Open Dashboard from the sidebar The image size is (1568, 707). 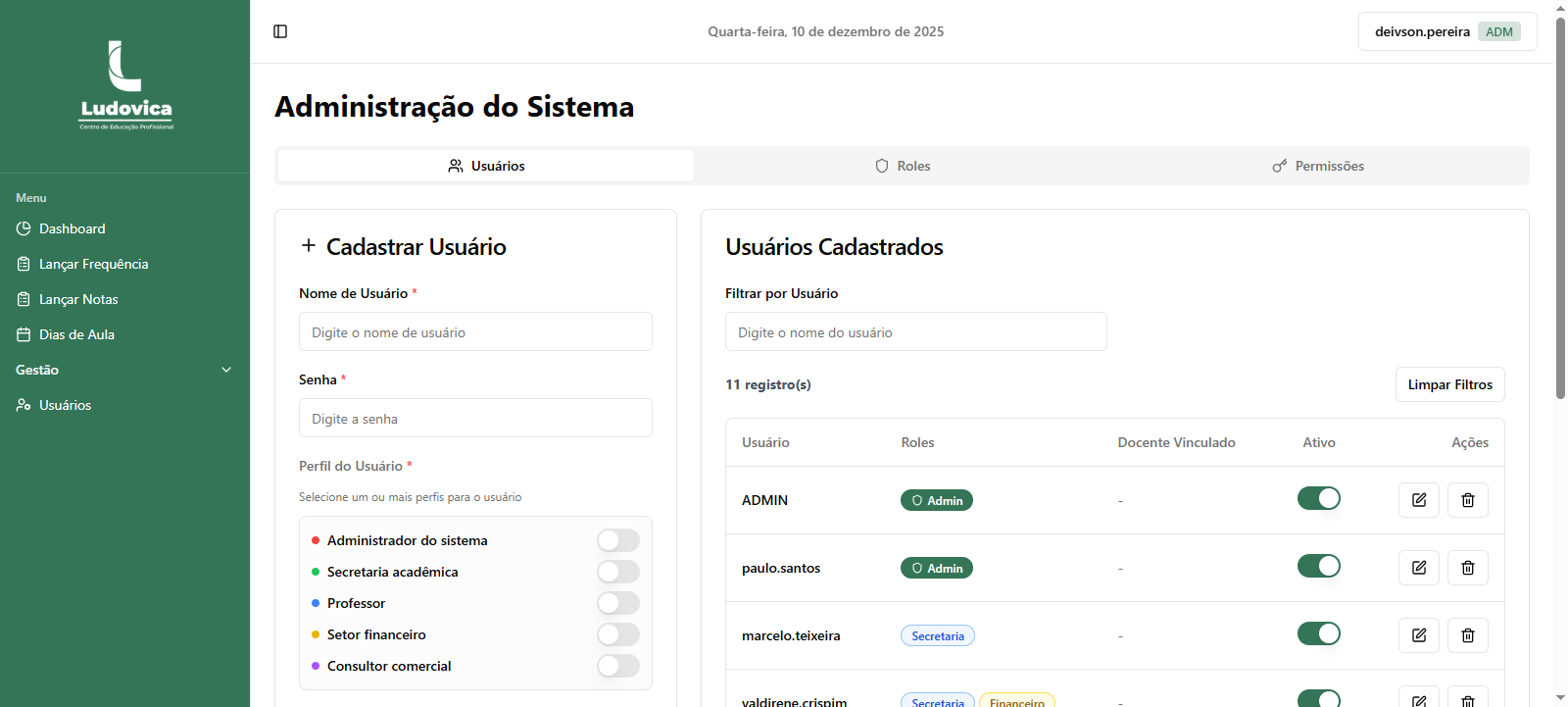coord(72,228)
